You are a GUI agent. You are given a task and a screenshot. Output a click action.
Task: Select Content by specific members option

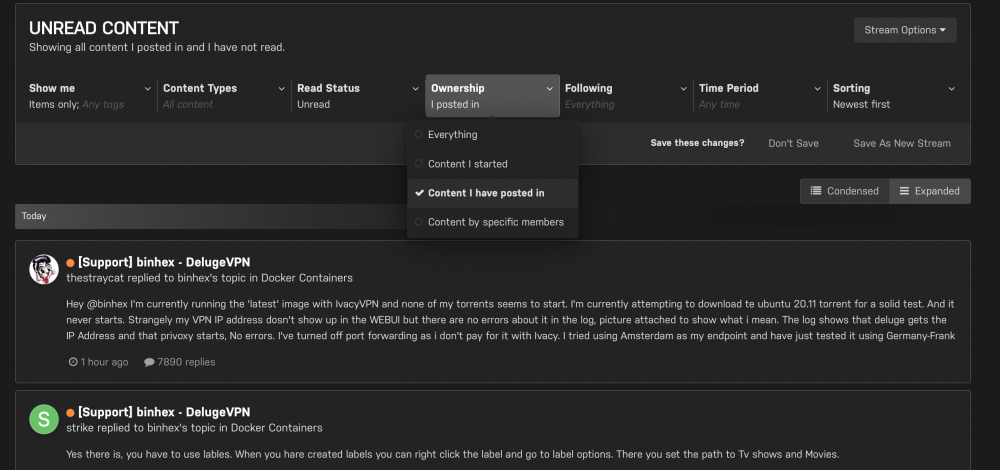(493, 222)
